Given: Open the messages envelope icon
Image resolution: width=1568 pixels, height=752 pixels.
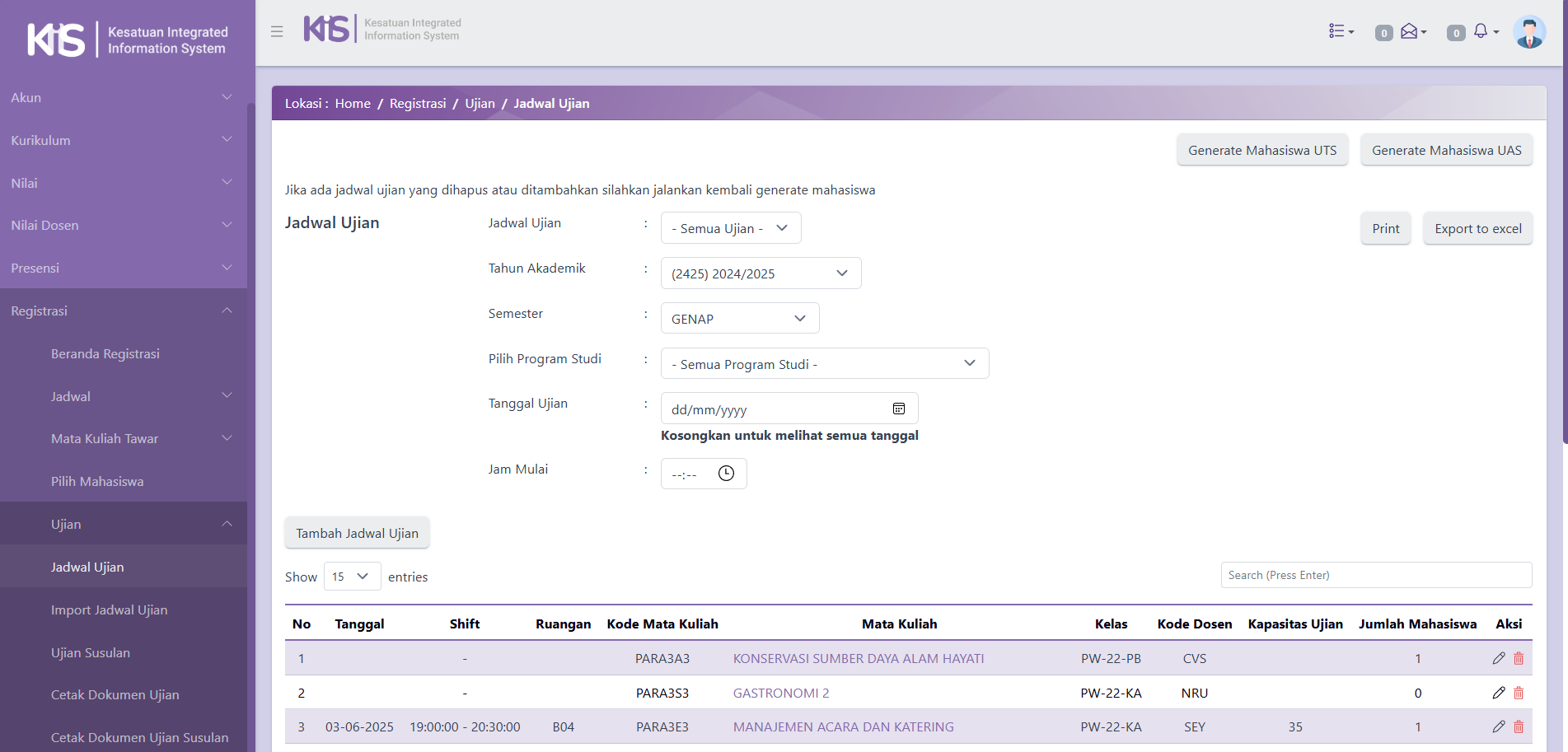Looking at the screenshot, I should [1412, 31].
